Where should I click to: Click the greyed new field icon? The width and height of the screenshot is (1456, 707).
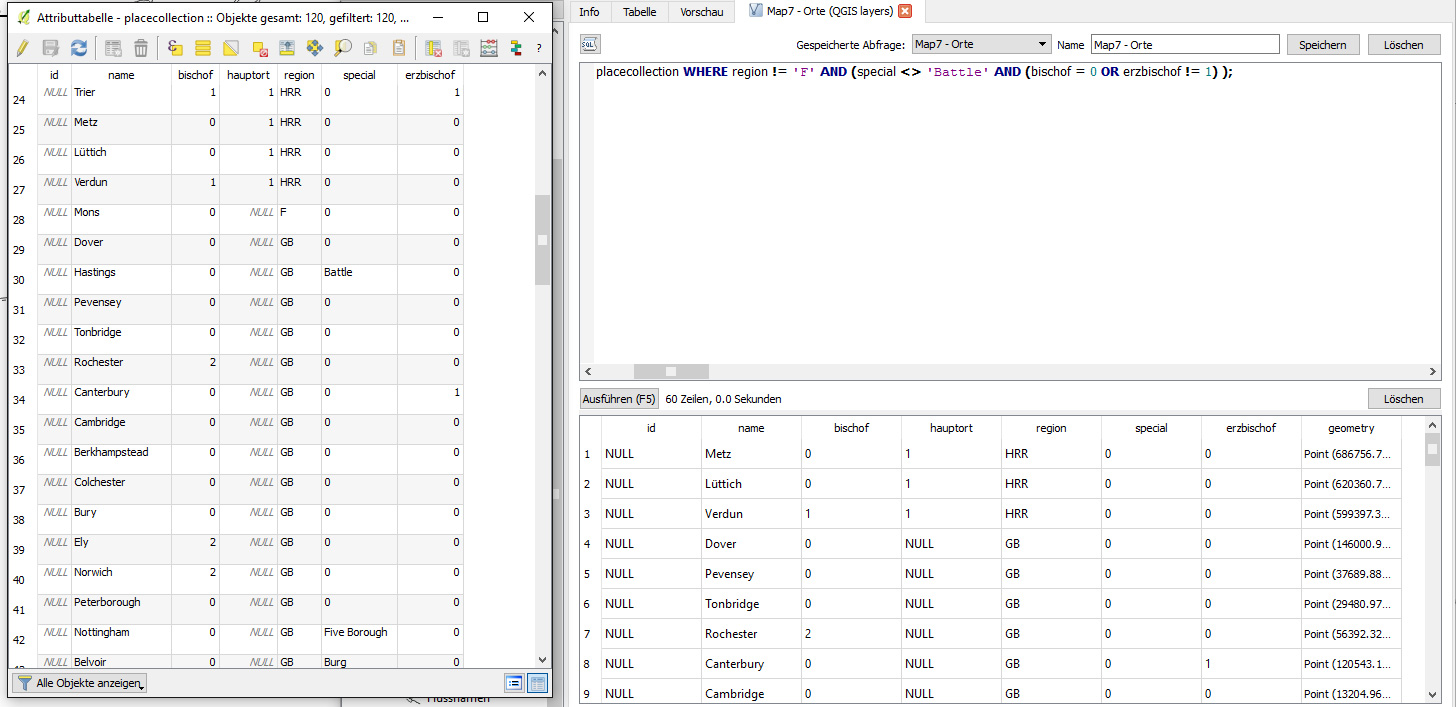pyautogui.click(x=461, y=48)
